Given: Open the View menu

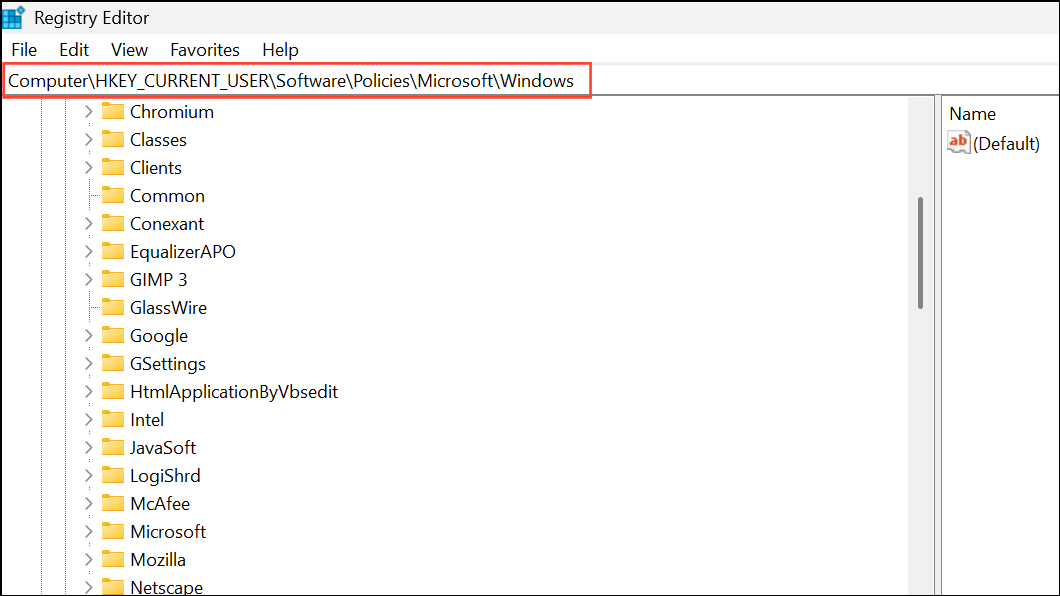Looking at the screenshot, I should coord(129,50).
